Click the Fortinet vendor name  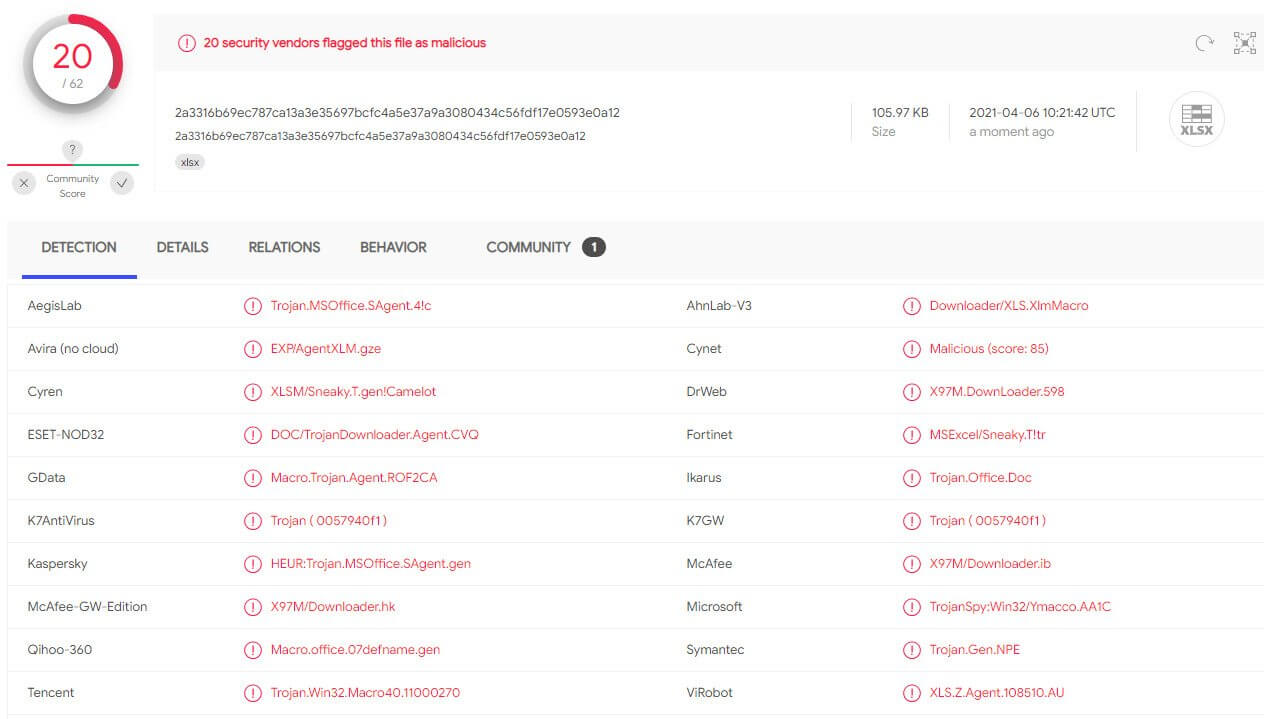click(710, 435)
